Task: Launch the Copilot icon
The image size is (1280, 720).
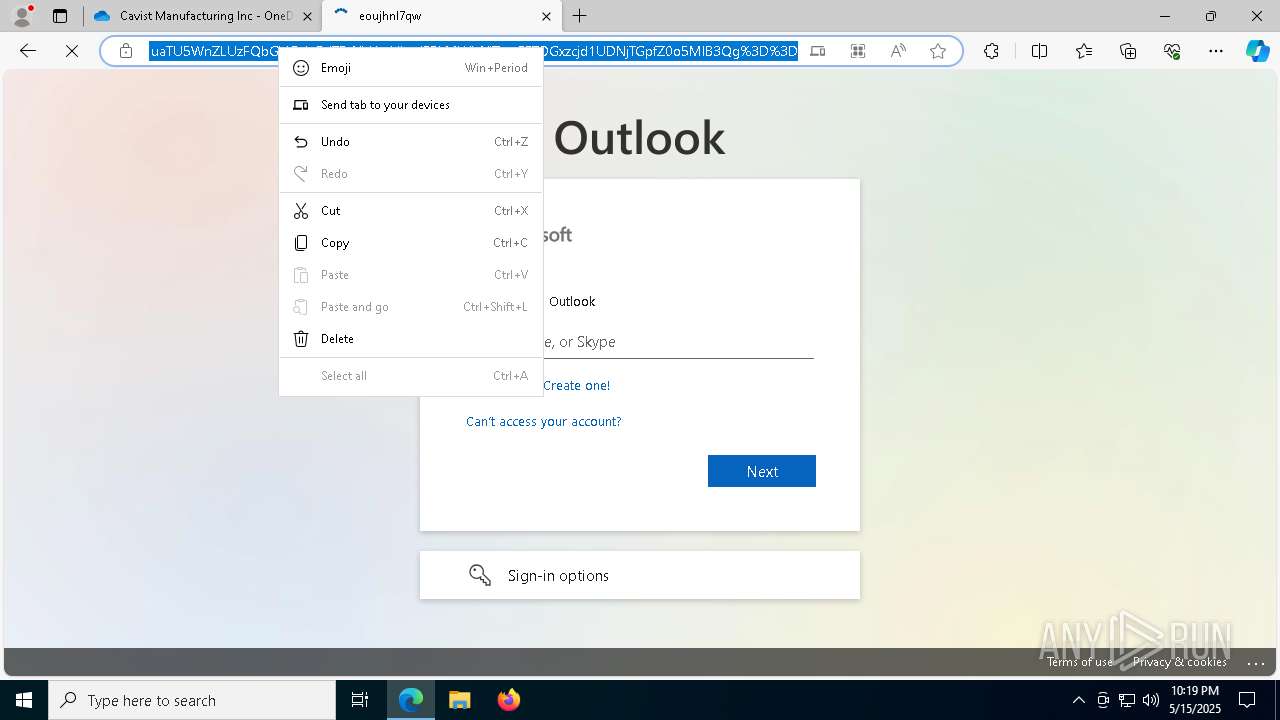Action: click(x=1258, y=51)
